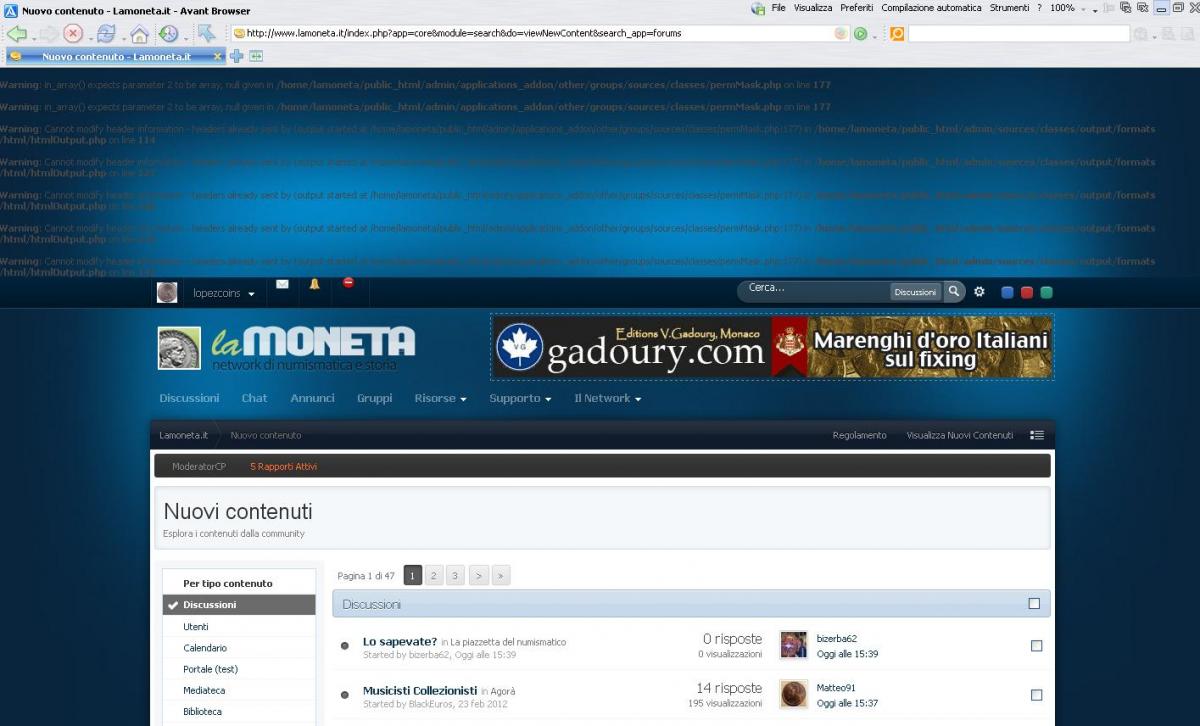The width and height of the screenshot is (1200, 726).
Task: Open the forum messages envelope icon
Action: [x=282, y=285]
